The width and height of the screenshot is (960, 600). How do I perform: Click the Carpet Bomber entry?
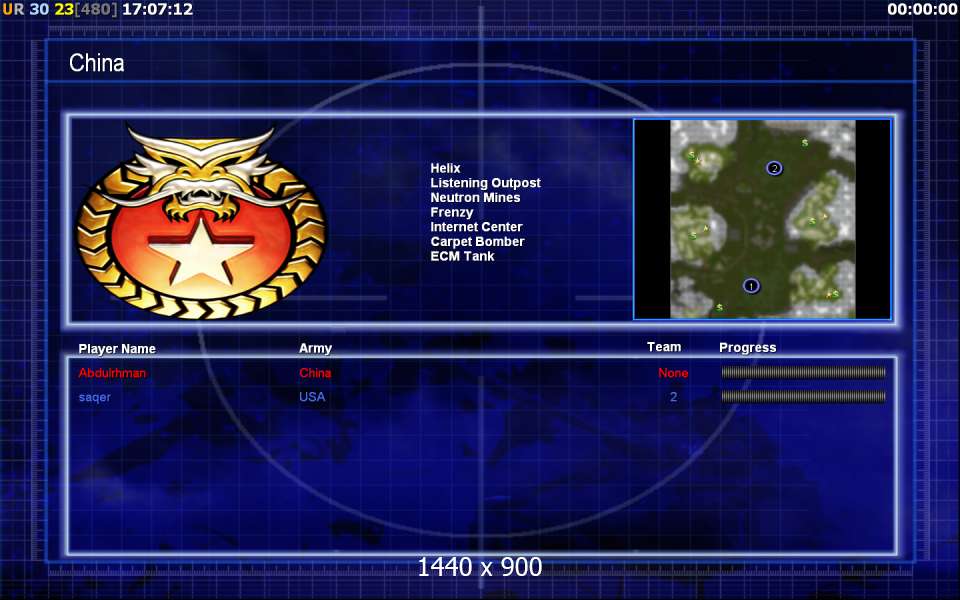point(478,242)
